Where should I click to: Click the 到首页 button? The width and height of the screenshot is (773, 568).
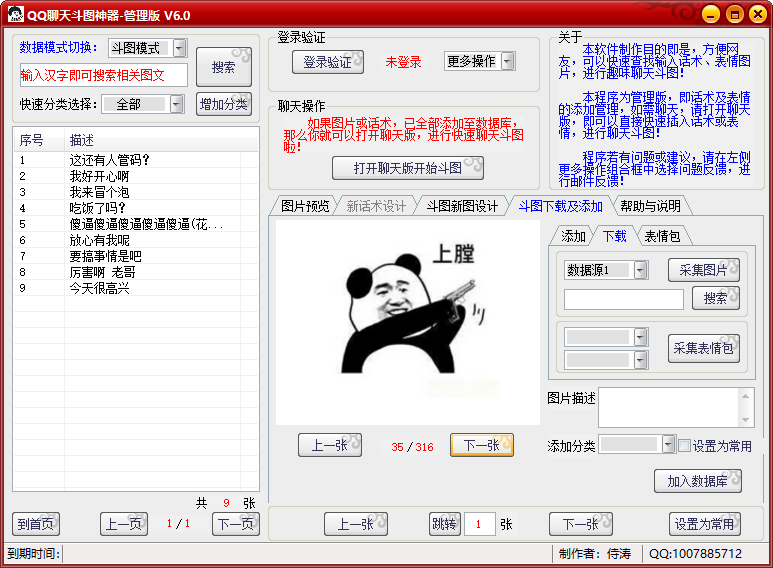pos(36,524)
